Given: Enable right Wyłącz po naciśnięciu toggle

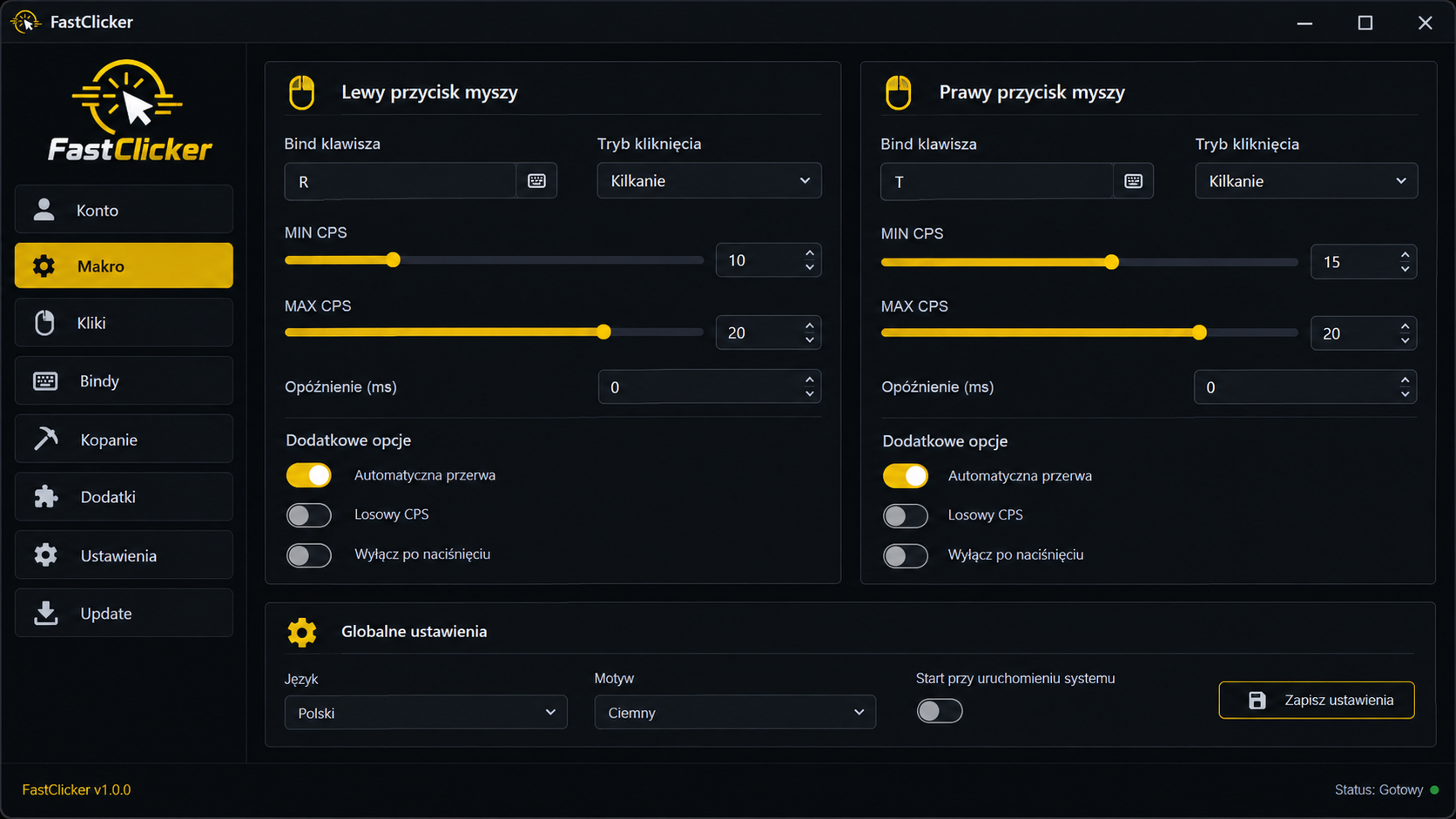Looking at the screenshot, I should tap(906, 555).
